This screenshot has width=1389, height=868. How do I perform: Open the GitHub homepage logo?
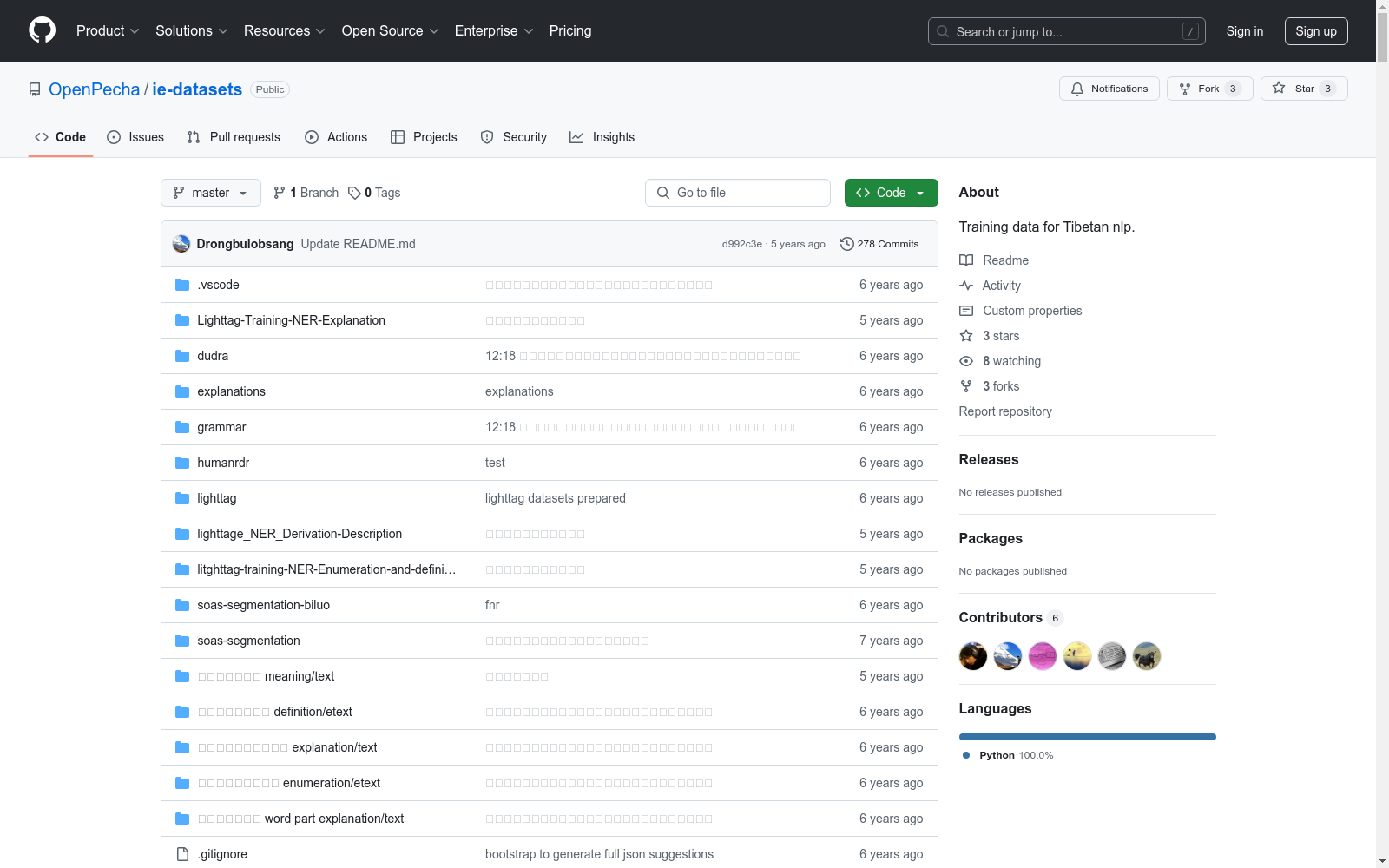pos(42,30)
